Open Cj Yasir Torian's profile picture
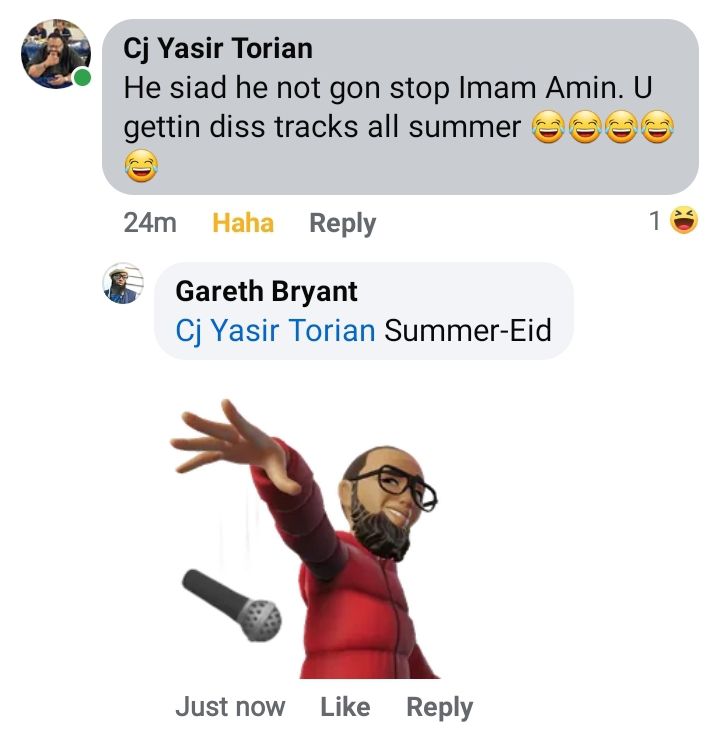This screenshot has width=720, height=739. pyautogui.click(x=56, y=54)
